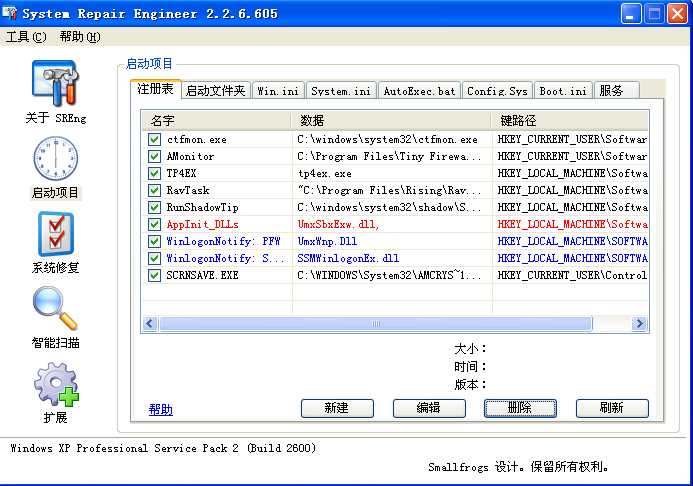Open the 系统修复 checklist icon

pos(56,234)
